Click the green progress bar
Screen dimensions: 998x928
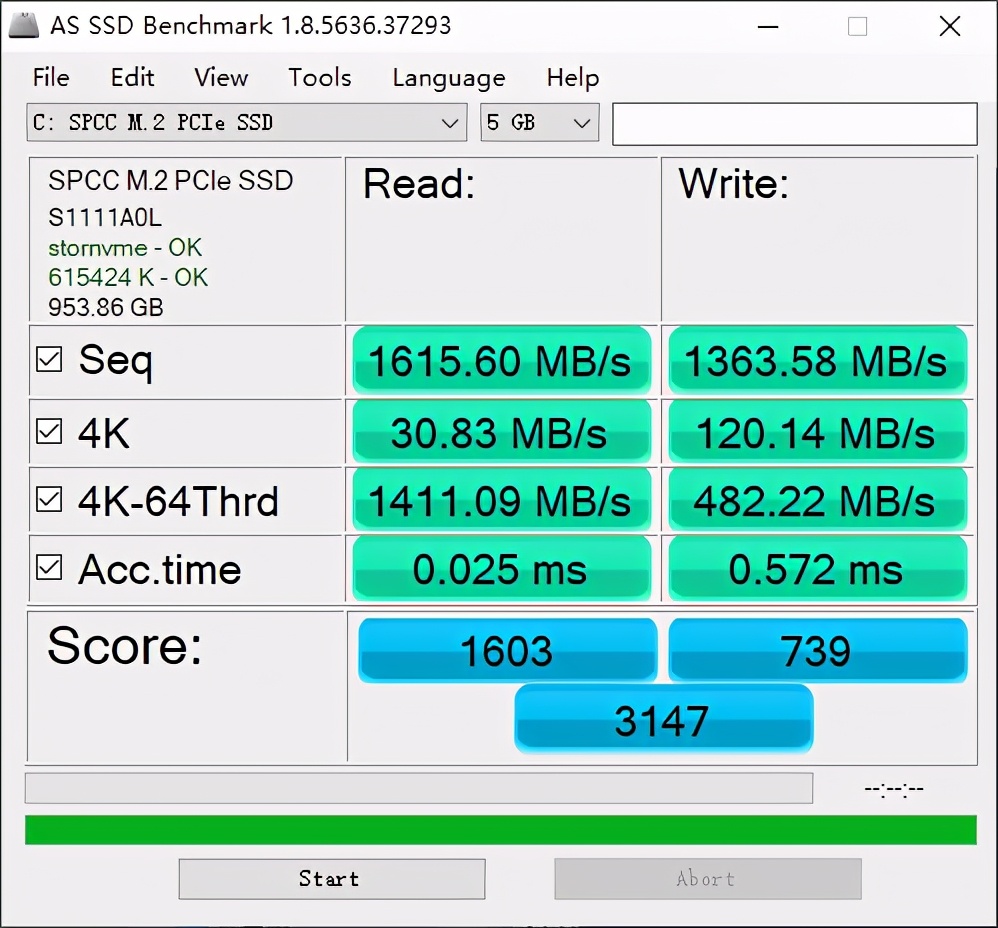(499, 828)
